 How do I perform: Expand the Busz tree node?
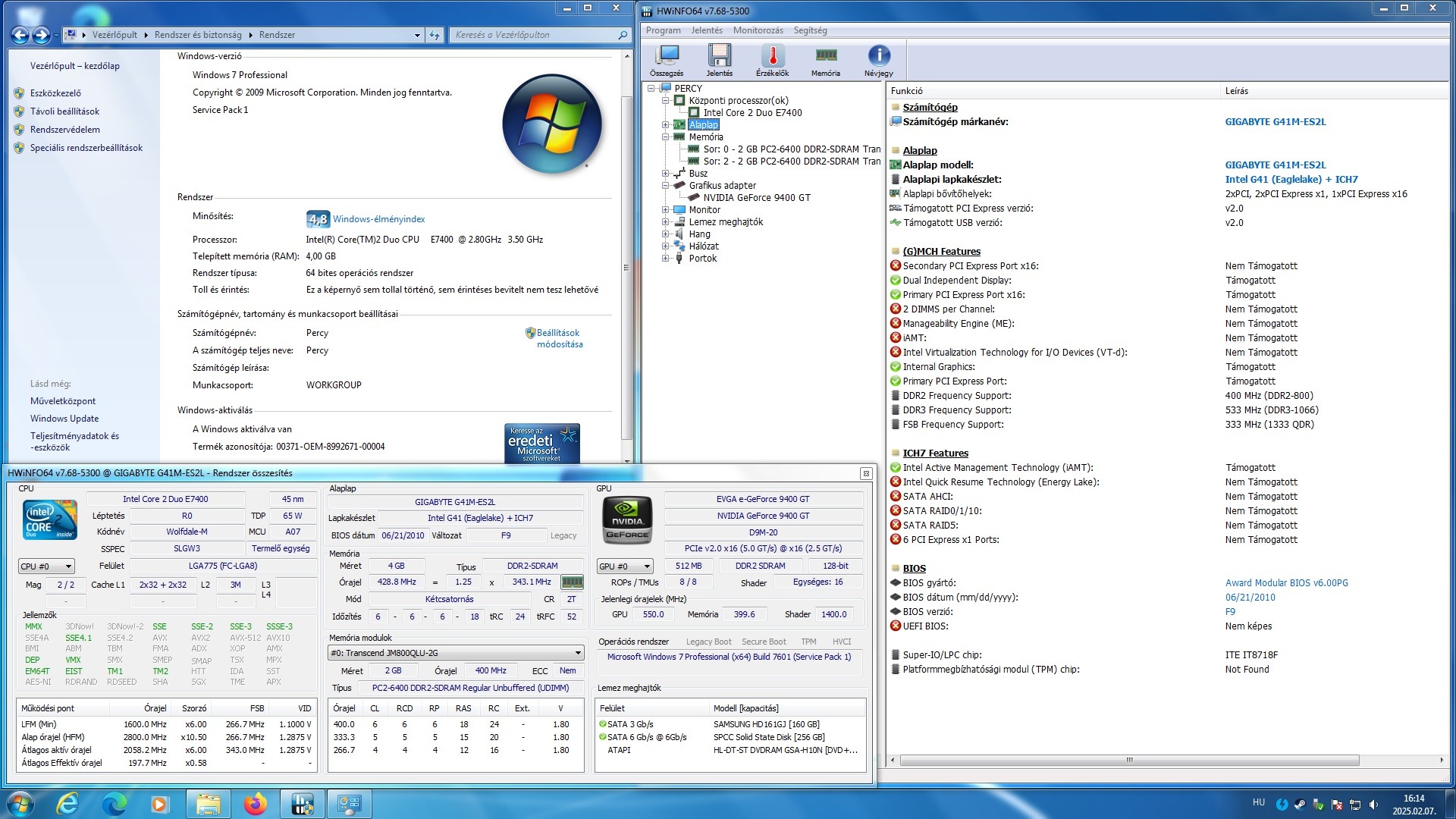click(x=665, y=174)
